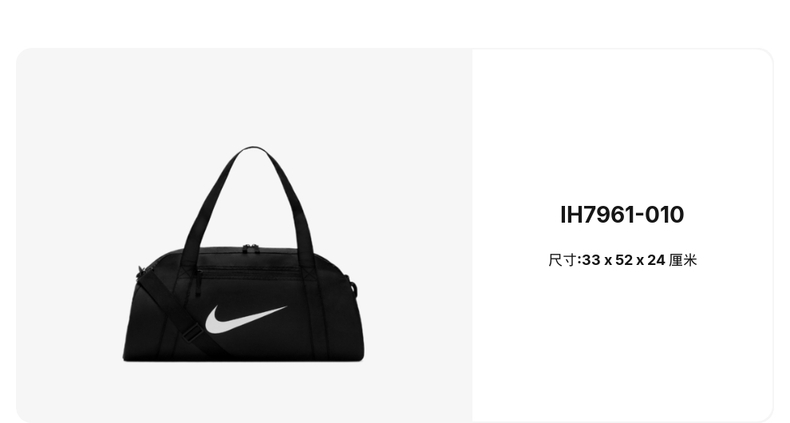Click the shoulder strap buckle
Viewport: 790px width, 423px height.
pos(190,334)
